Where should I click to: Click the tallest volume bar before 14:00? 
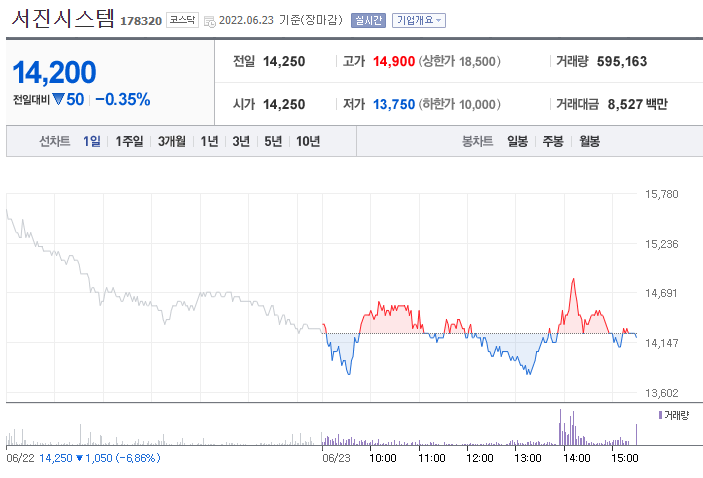point(560,427)
